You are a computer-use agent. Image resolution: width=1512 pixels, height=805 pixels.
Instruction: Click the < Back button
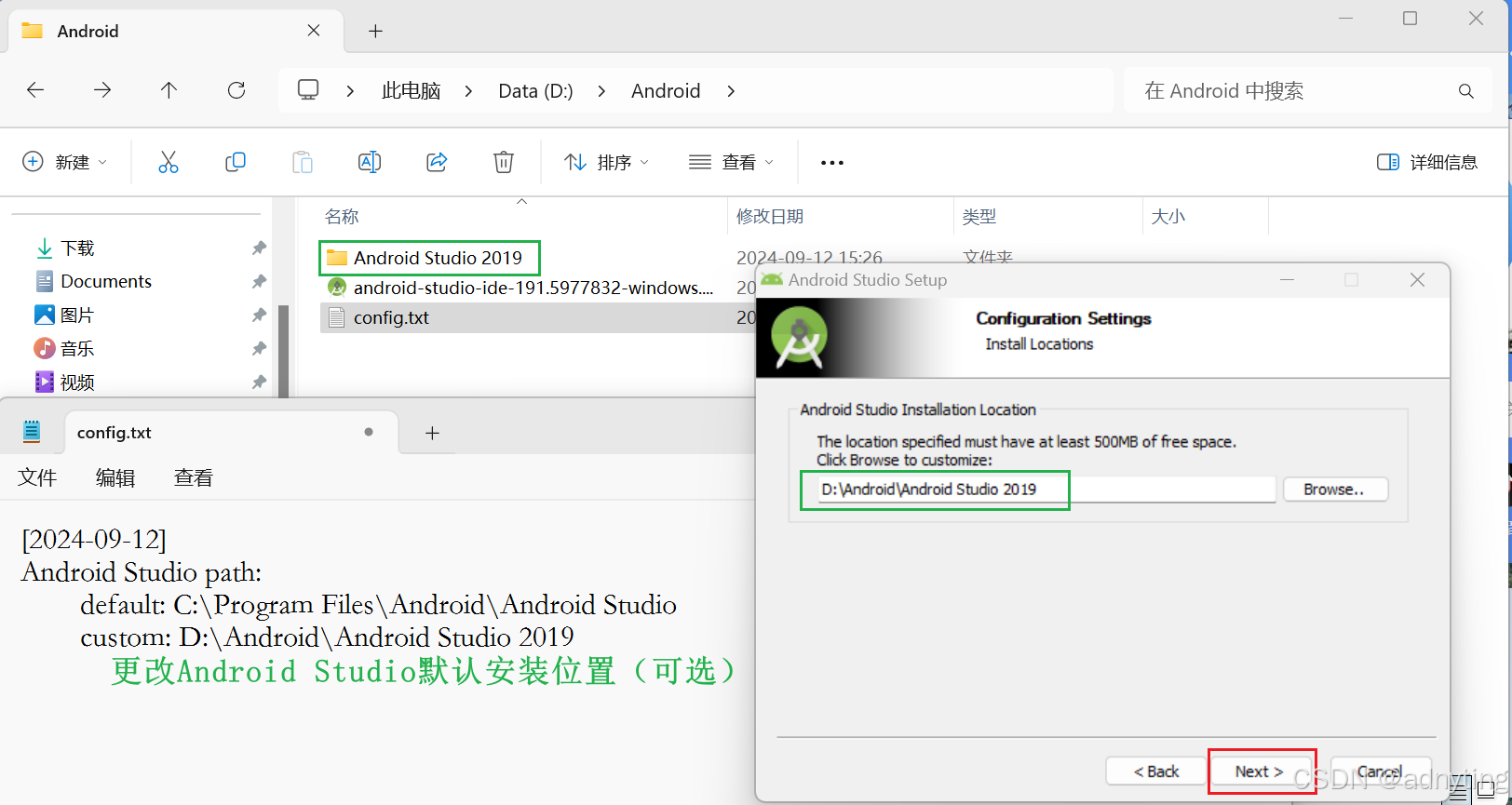1156,771
